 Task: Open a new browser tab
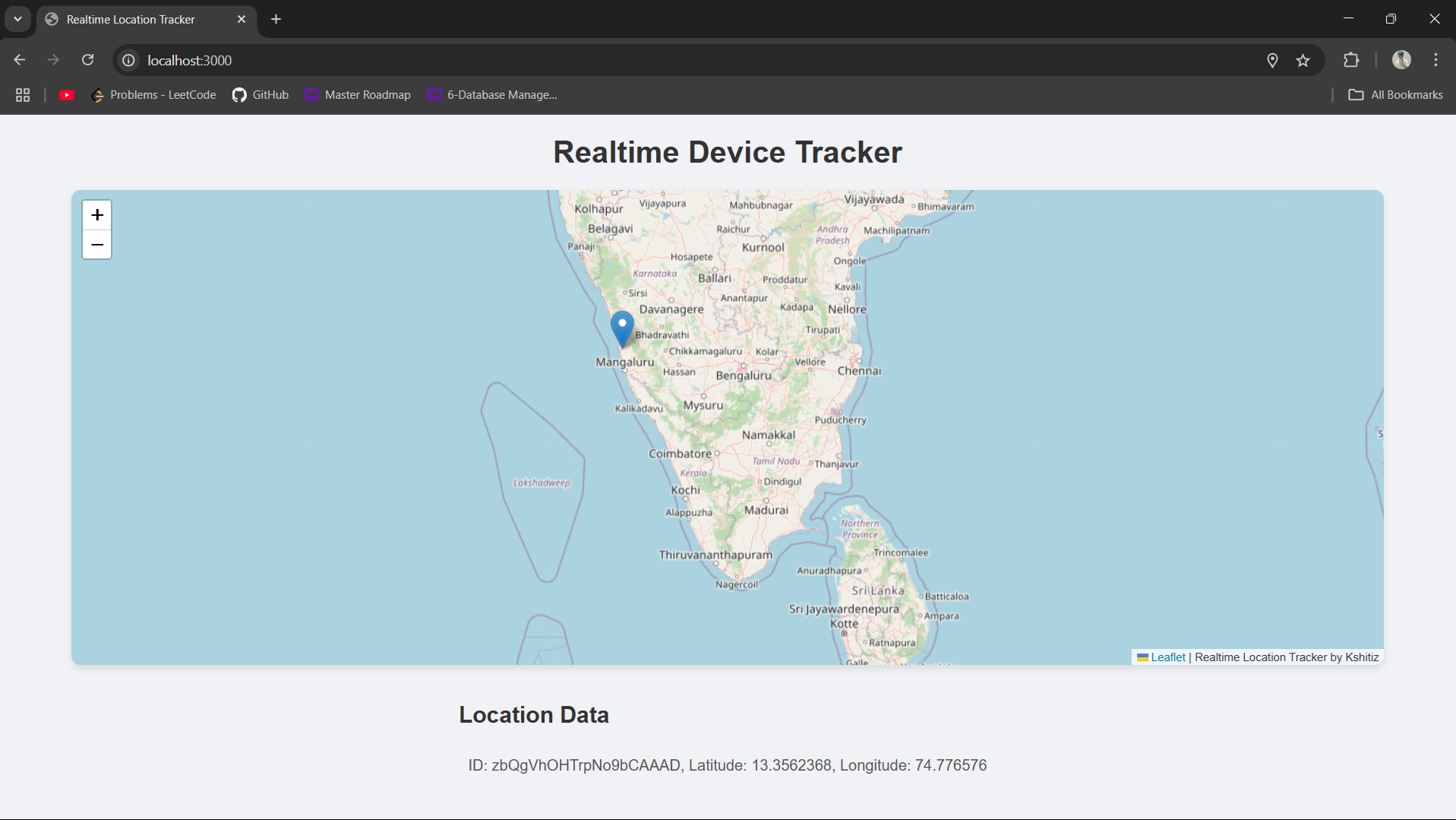click(x=276, y=19)
